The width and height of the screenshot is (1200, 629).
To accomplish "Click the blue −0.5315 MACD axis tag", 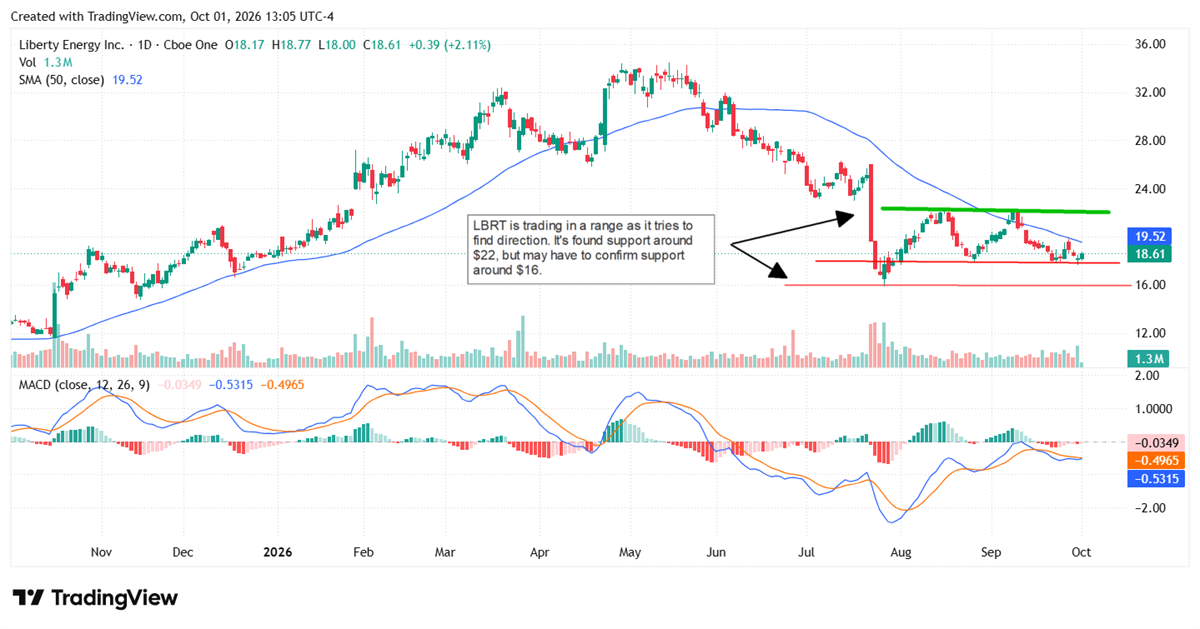I will 1154,478.
